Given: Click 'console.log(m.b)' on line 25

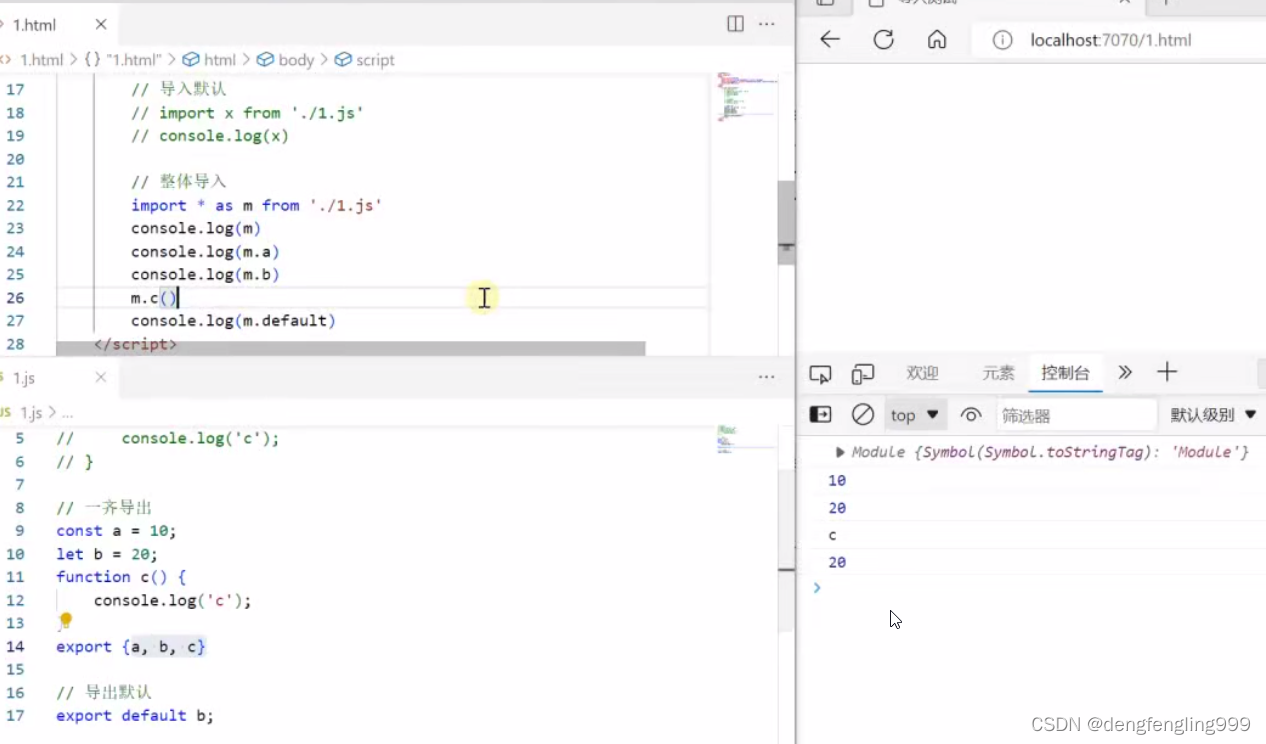Looking at the screenshot, I should (205, 274).
